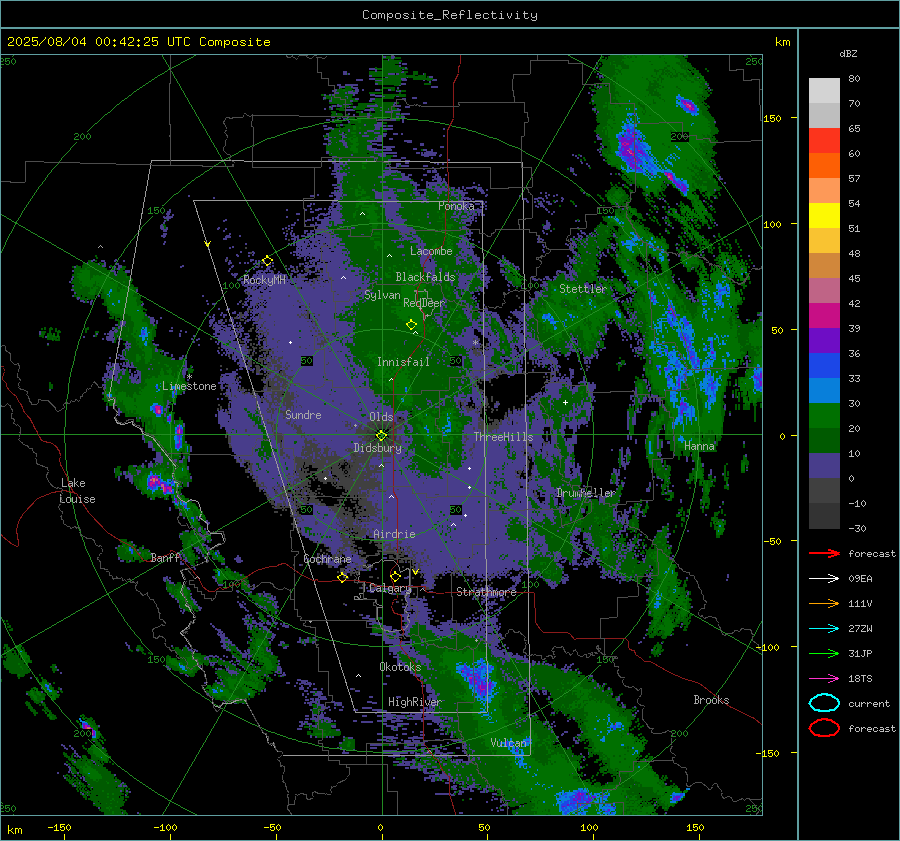Viewport: 900px width, 841px height.
Task: Click the 'Olds' map label
Action: [x=381, y=417]
